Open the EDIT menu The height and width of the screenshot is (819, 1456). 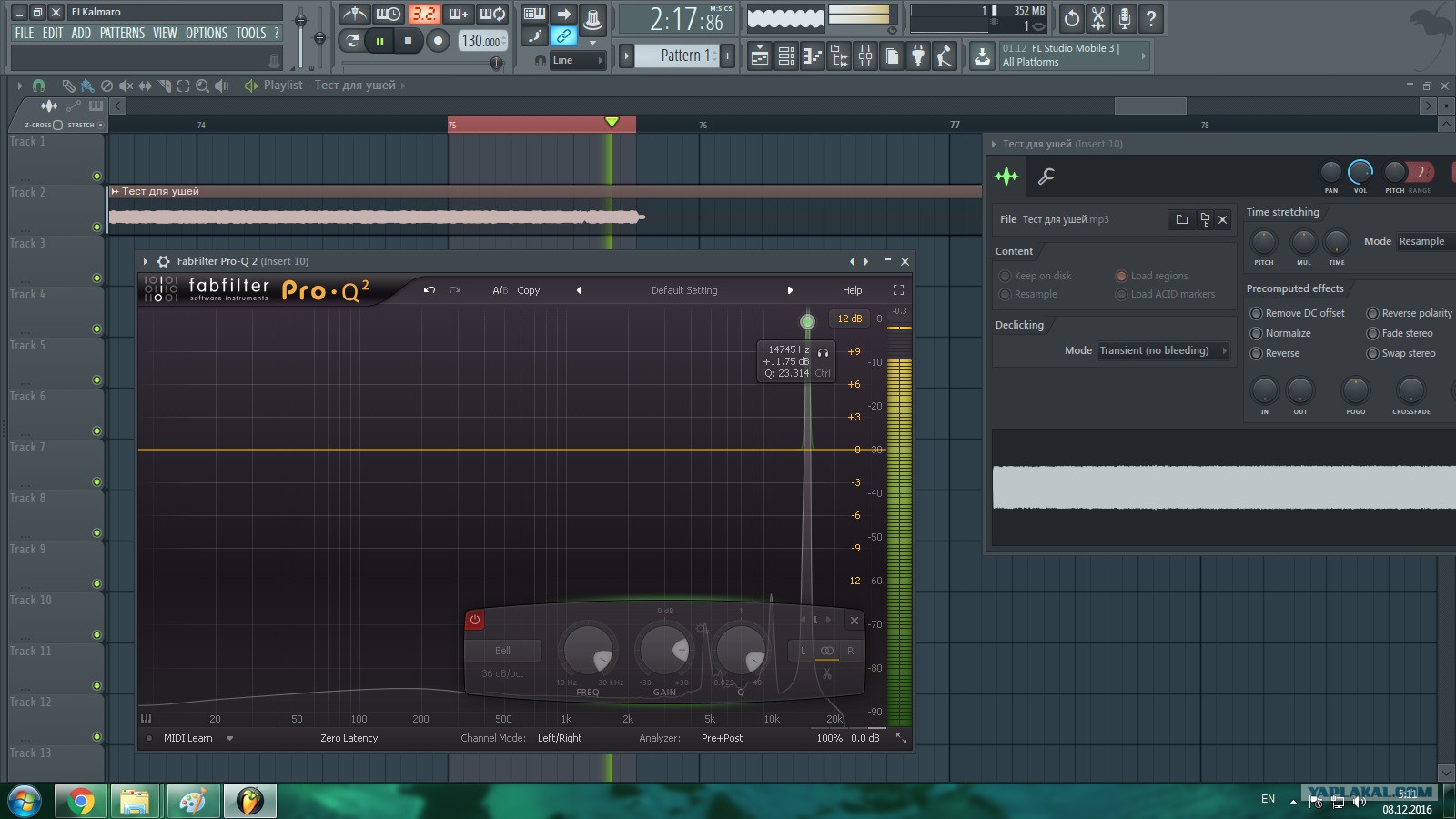click(53, 33)
